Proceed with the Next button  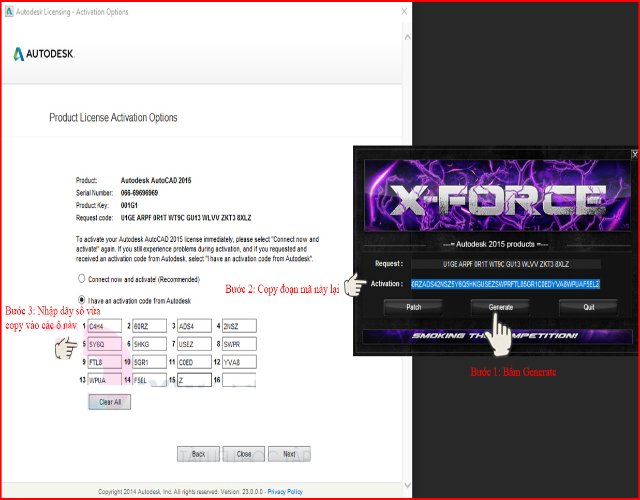pyautogui.click(x=289, y=454)
